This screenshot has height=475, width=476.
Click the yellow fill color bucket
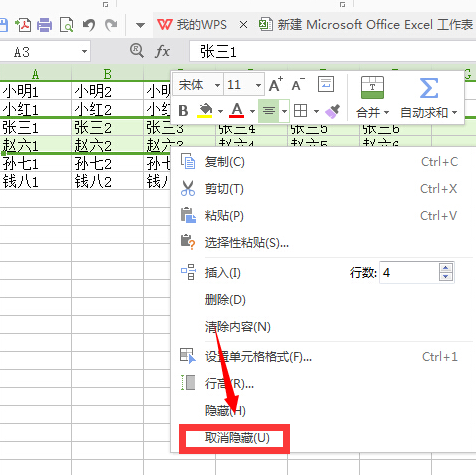tap(205, 111)
